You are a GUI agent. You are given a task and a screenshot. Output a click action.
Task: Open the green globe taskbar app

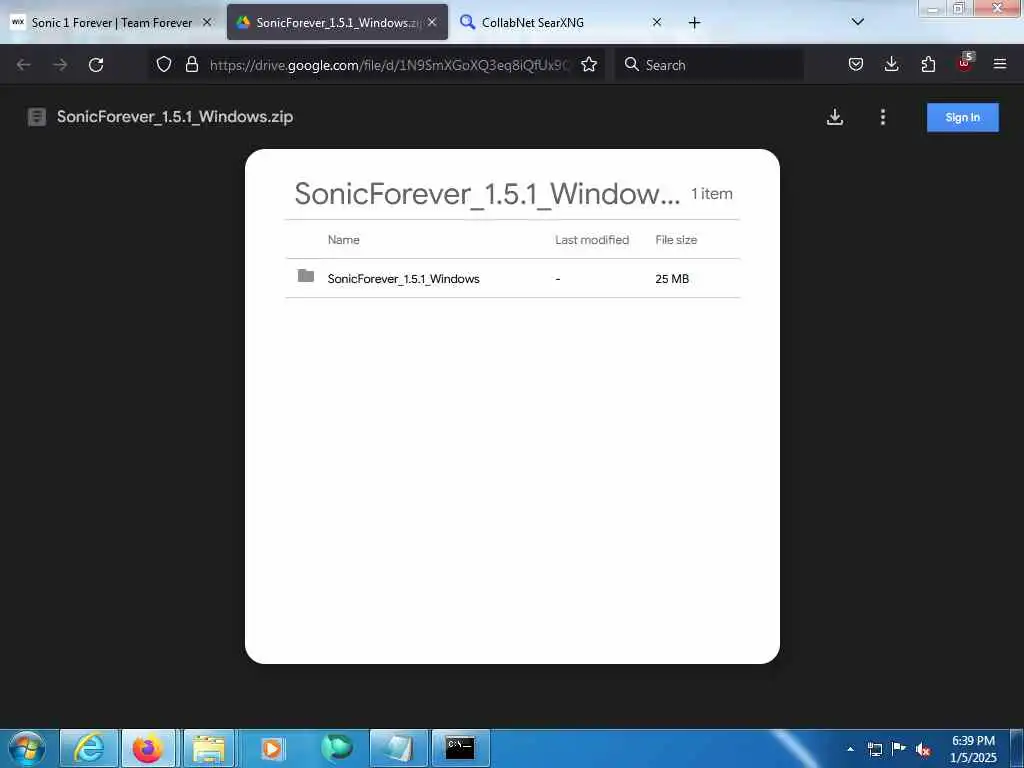pyautogui.click(x=336, y=748)
